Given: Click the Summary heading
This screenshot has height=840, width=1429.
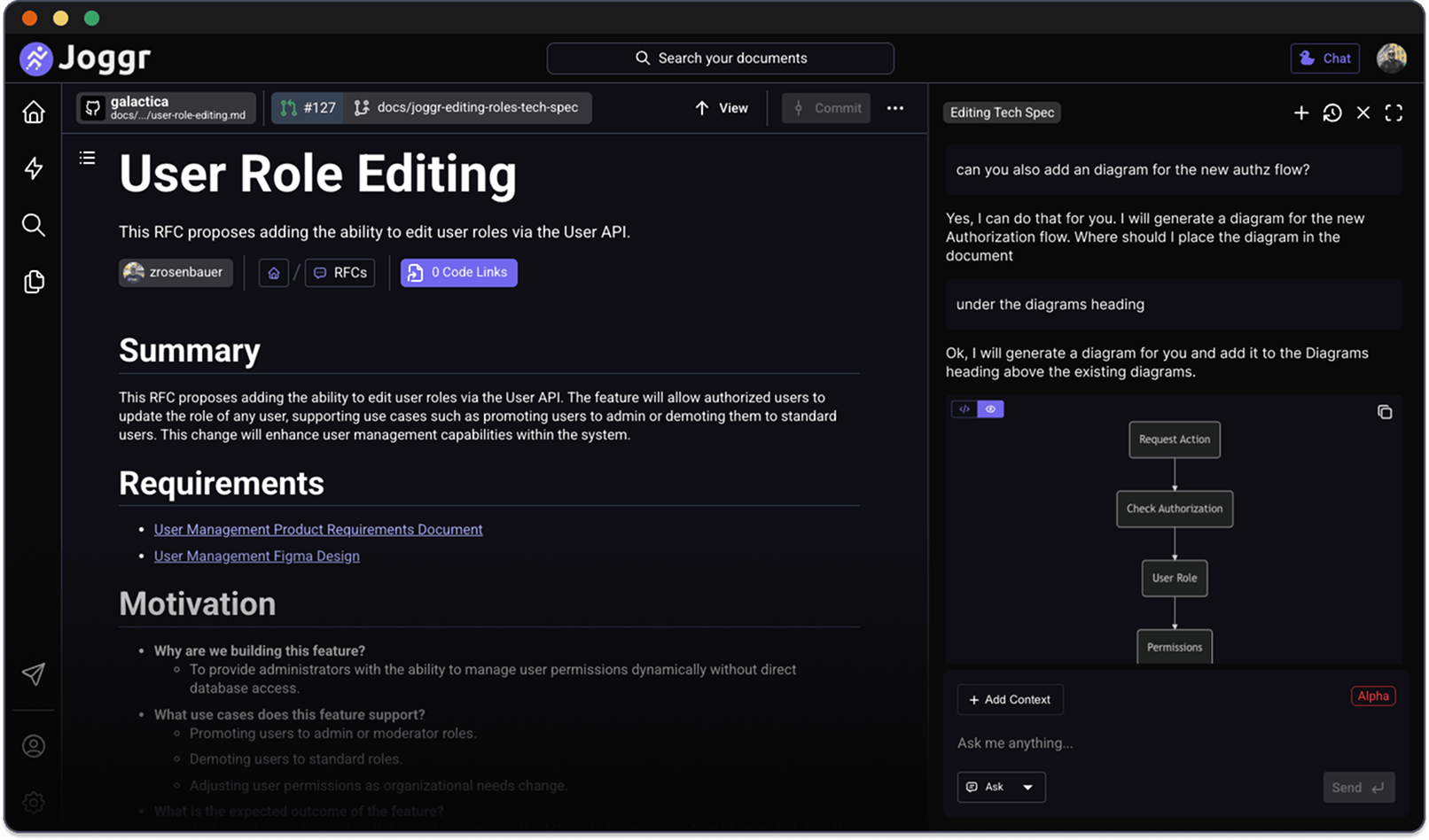Looking at the screenshot, I should tap(190, 351).
